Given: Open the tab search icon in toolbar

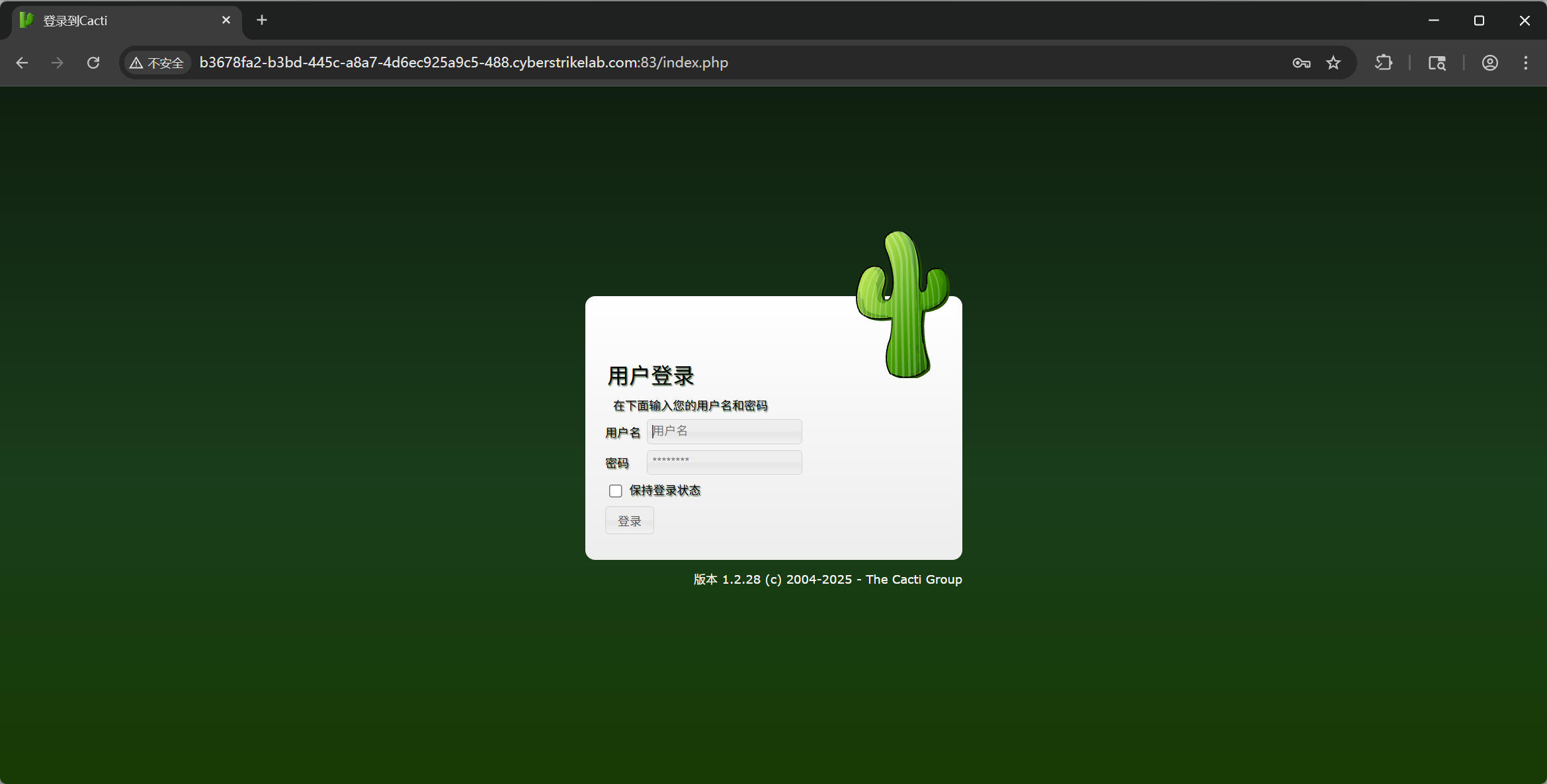Looking at the screenshot, I should (x=1437, y=63).
